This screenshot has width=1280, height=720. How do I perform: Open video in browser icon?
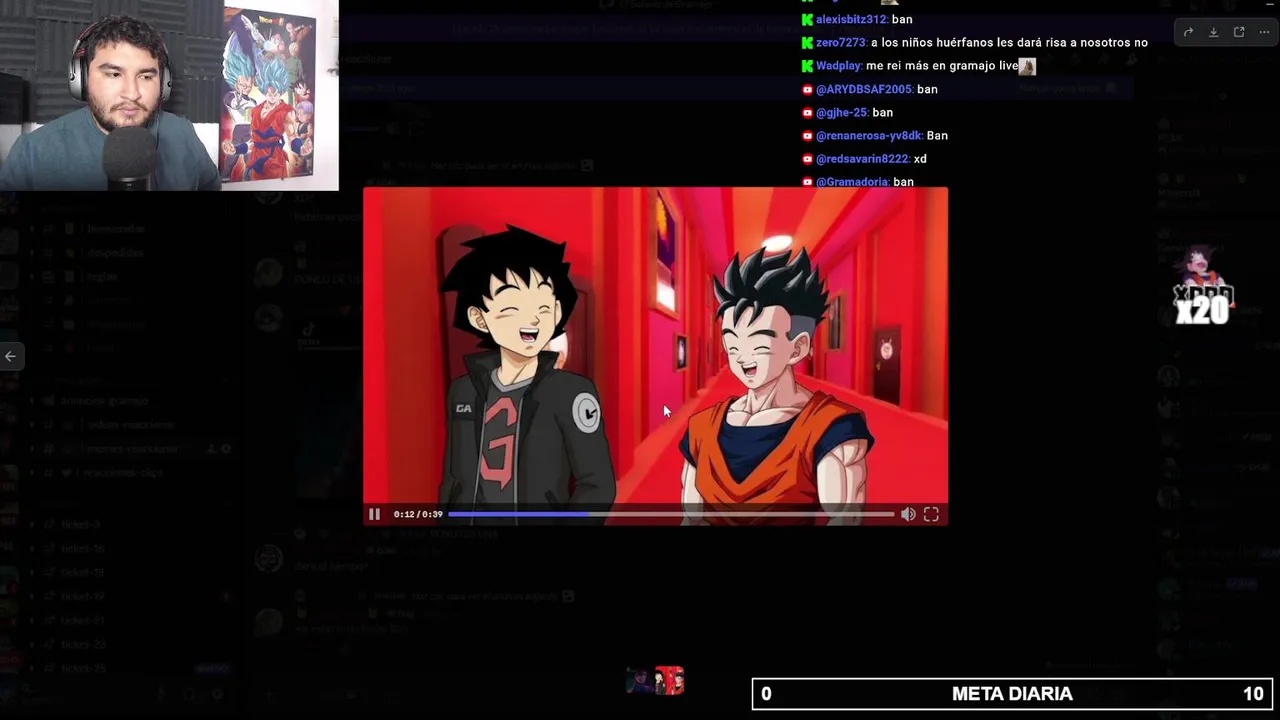tap(1239, 32)
